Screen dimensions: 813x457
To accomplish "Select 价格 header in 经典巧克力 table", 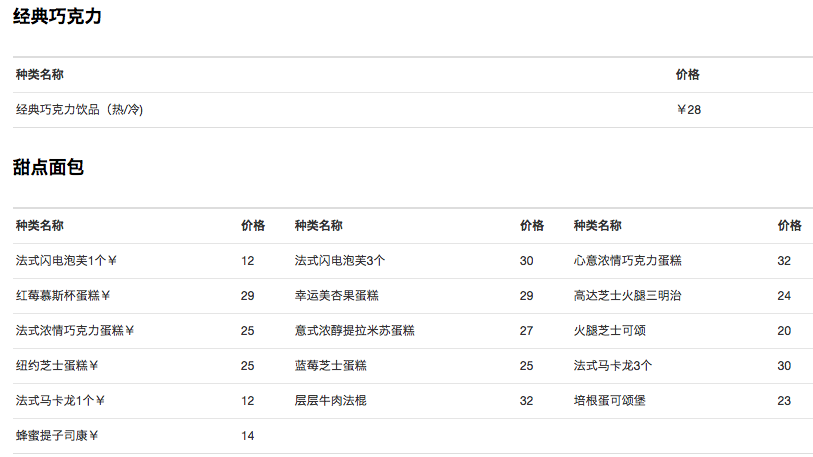I will (688, 75).
